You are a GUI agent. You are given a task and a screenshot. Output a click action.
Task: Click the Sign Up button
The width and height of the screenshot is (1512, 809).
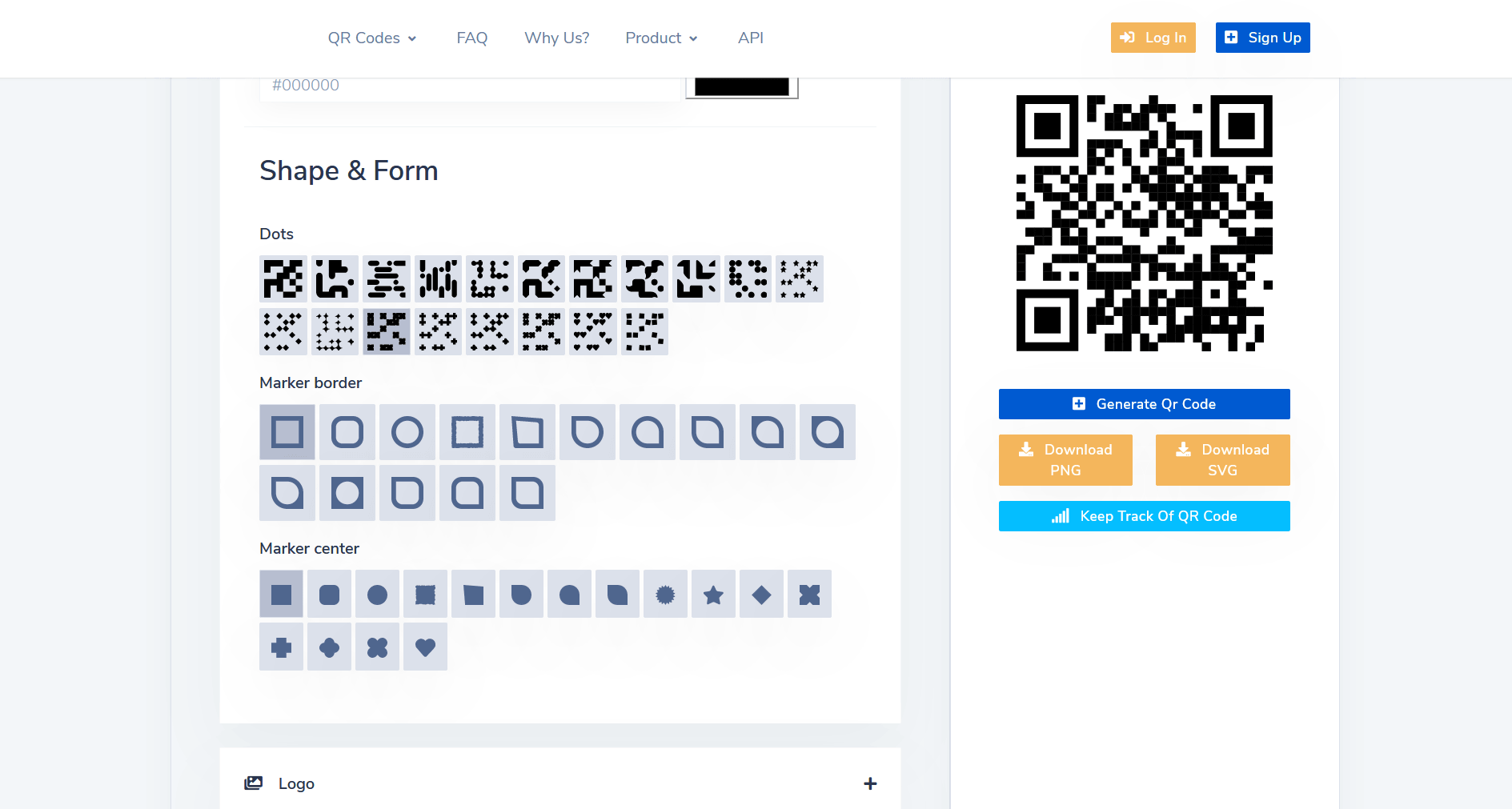(1262, 38)
